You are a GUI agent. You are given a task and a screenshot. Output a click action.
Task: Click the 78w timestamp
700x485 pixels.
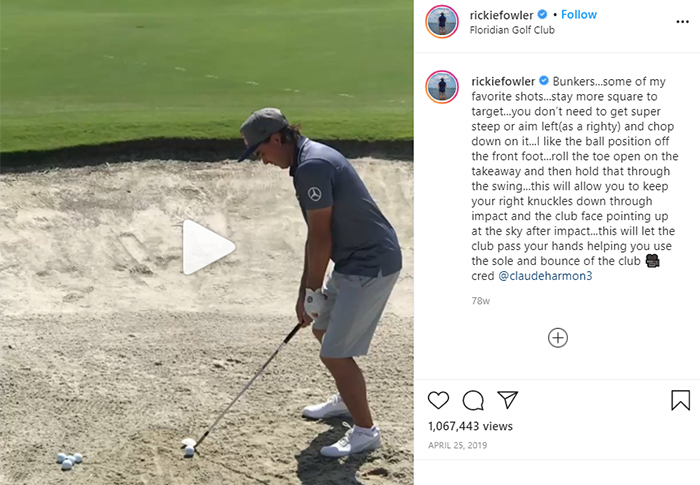[x=480, y=301]
